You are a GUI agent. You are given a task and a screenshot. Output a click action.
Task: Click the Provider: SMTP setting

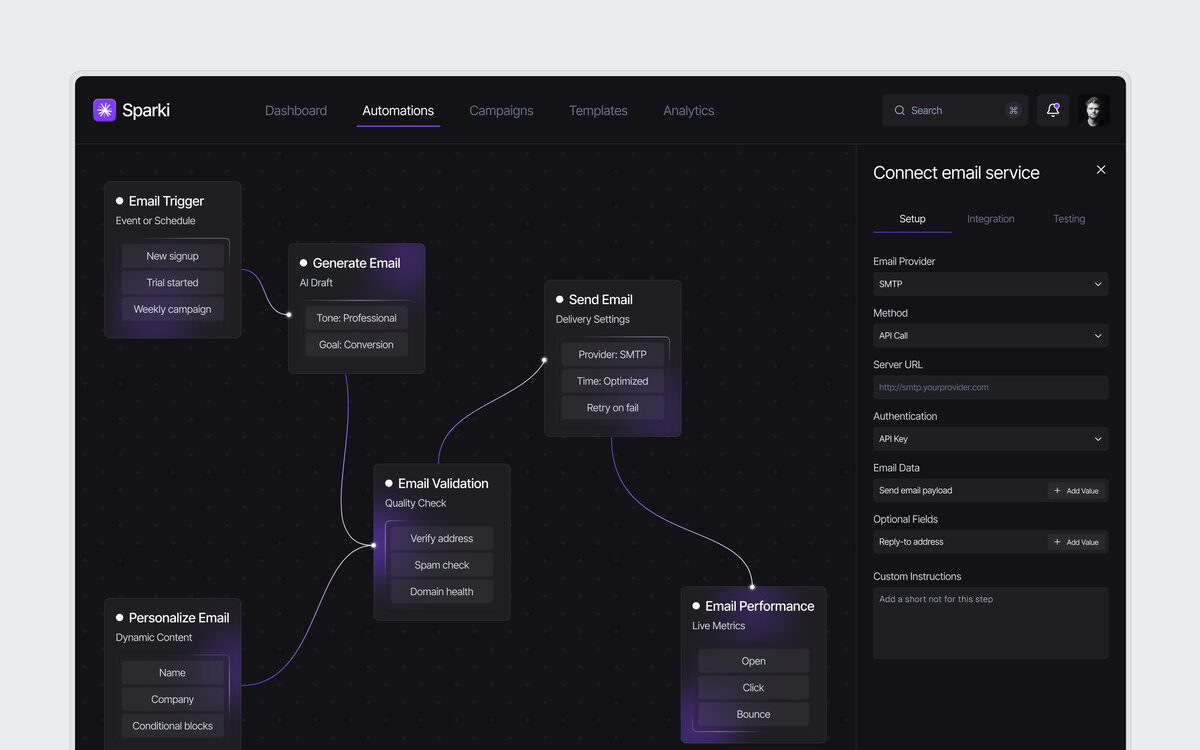coord(612,355)
